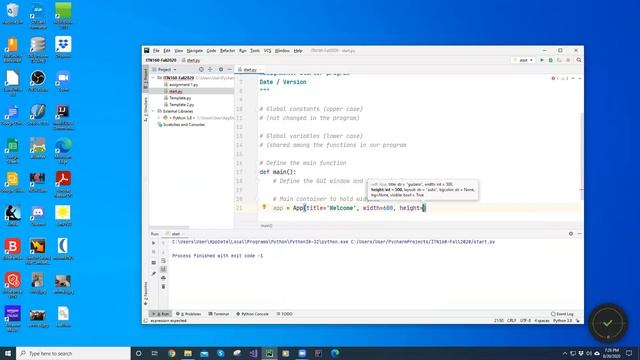640x360 pixels.
Task: Click the red error indicator in editor corner
Action: (553, 78)
